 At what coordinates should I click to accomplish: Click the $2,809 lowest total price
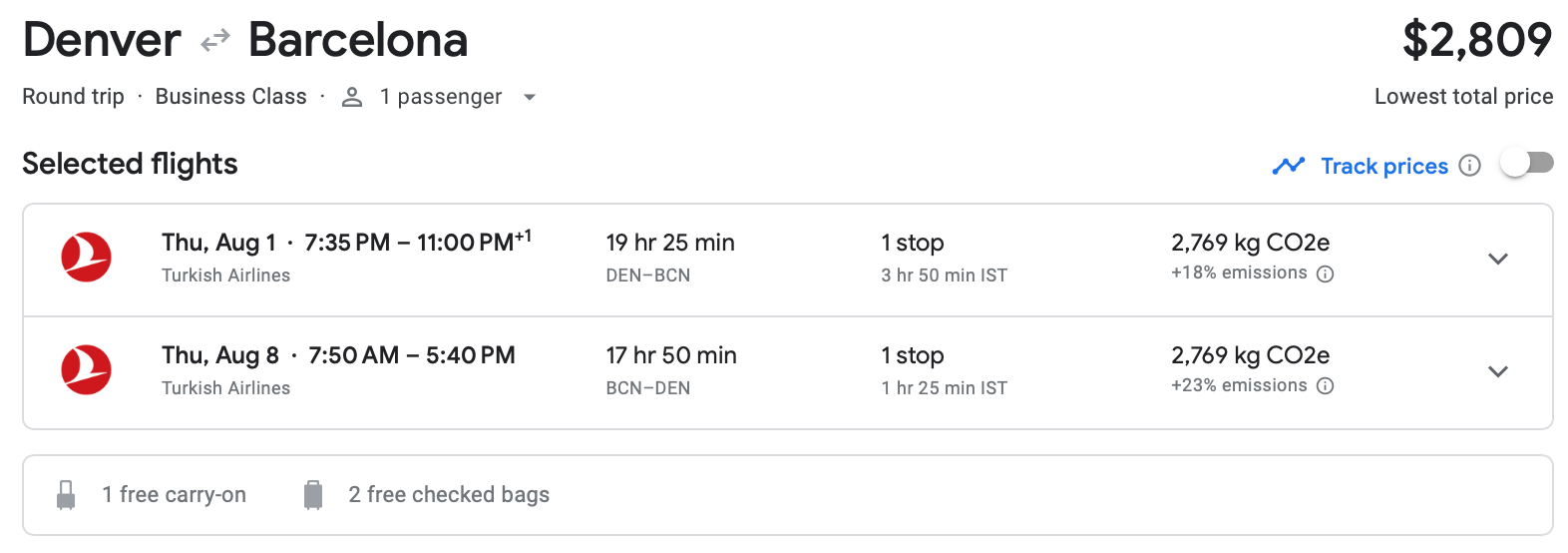click(x=1476, y=41)
